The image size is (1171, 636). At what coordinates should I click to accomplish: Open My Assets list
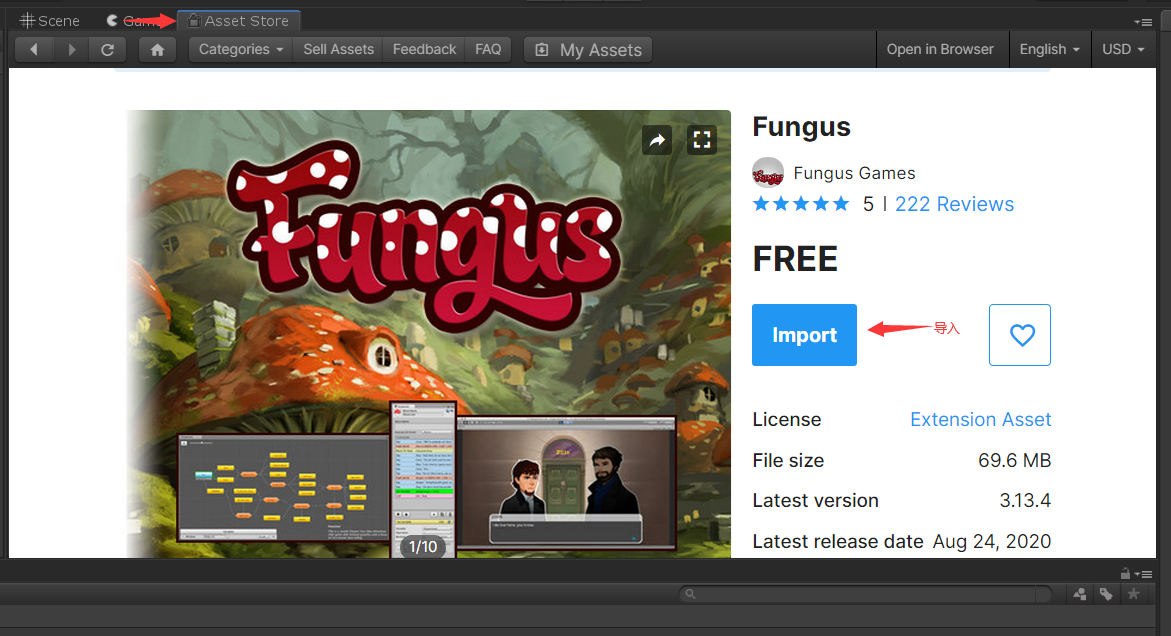click(588, 50)
